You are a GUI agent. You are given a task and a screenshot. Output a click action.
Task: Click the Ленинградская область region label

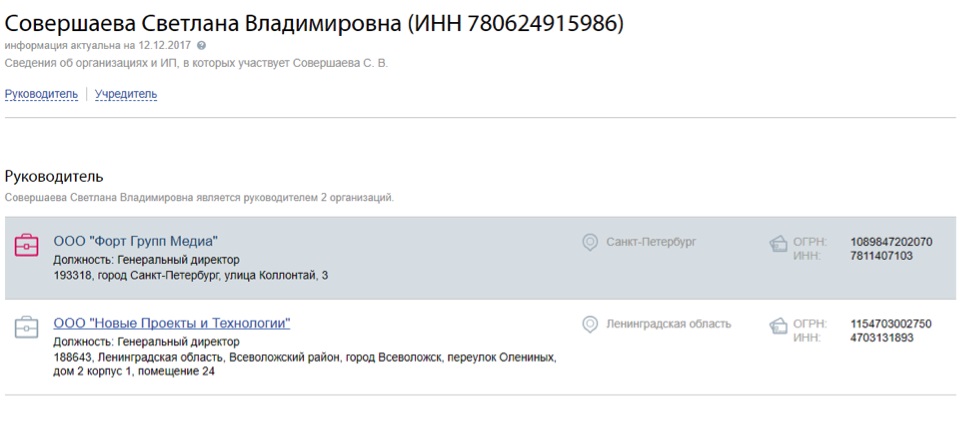(669, 324)
